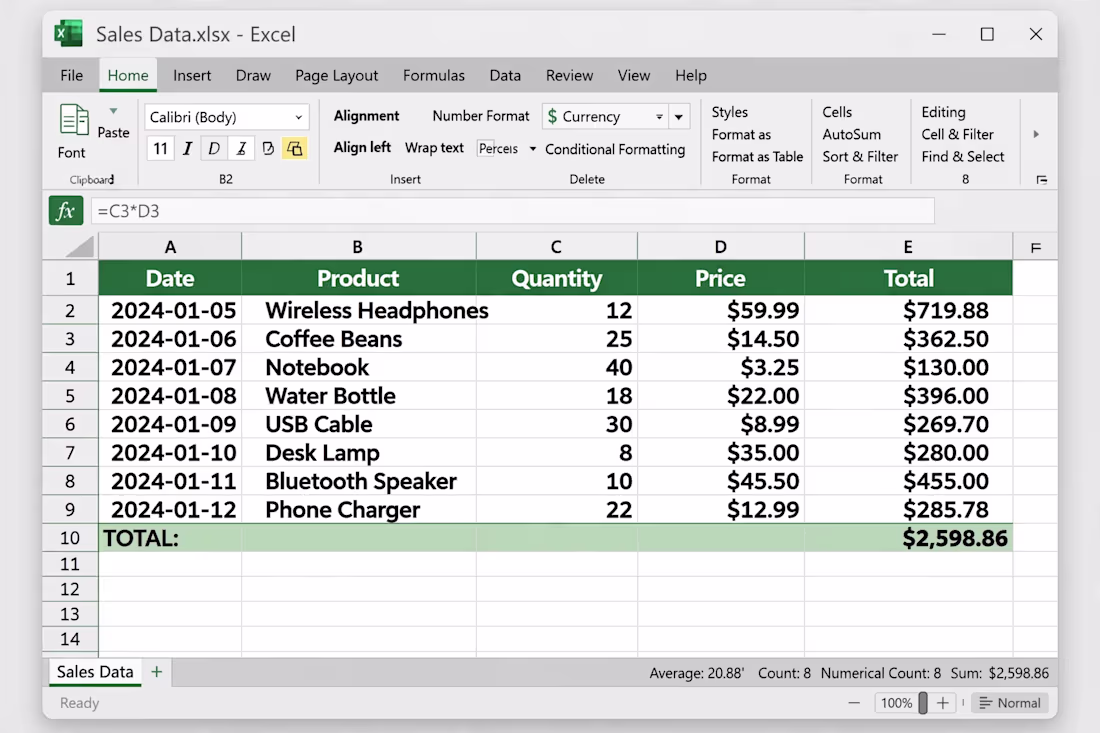Select row 10 header

tap(70, 538)
